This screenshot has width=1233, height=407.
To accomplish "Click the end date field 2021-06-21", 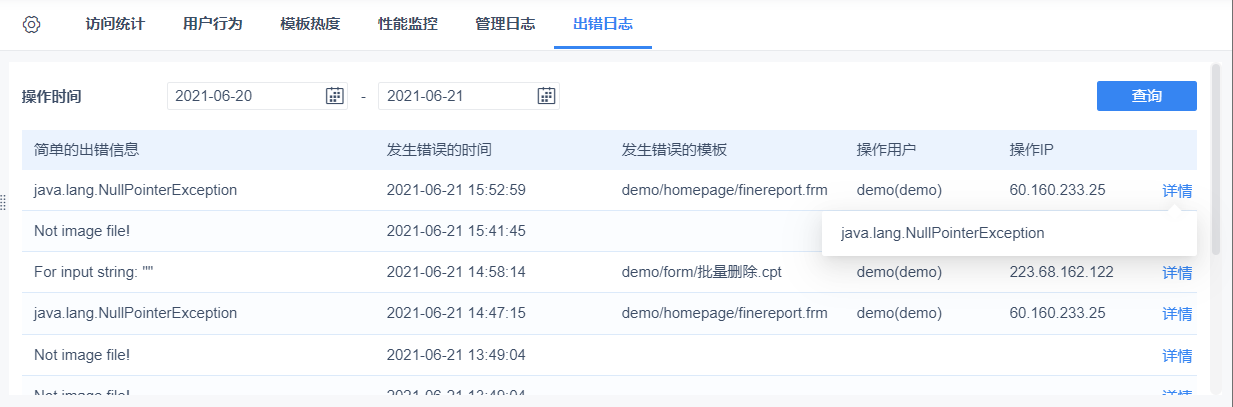I will click(x=456, y=96).
